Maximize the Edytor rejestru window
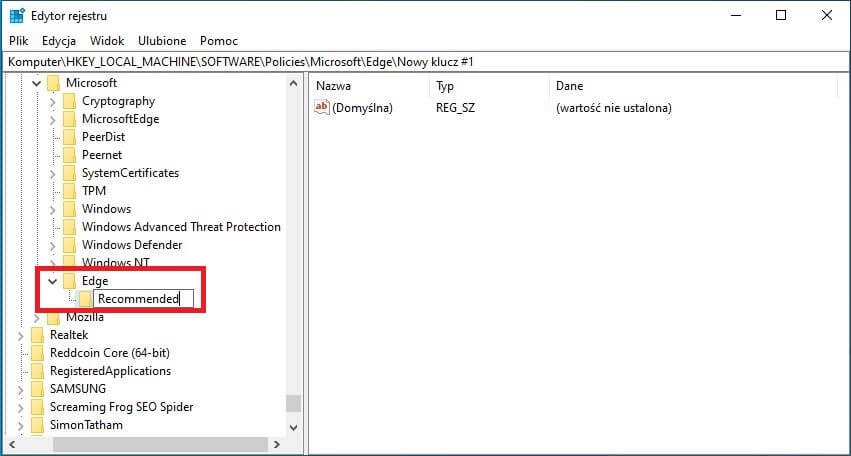 [780, 15]
